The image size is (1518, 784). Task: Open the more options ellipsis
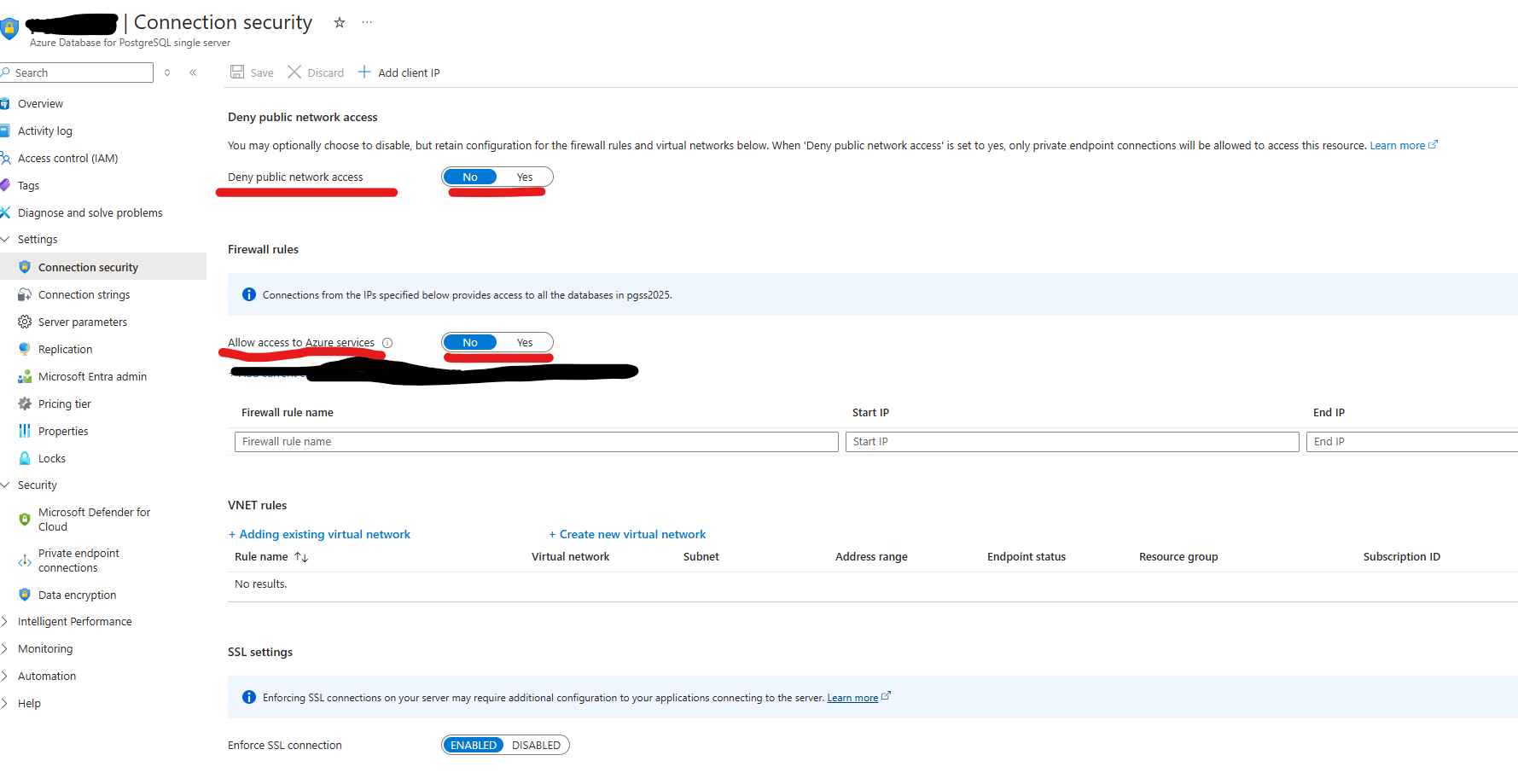367,22
